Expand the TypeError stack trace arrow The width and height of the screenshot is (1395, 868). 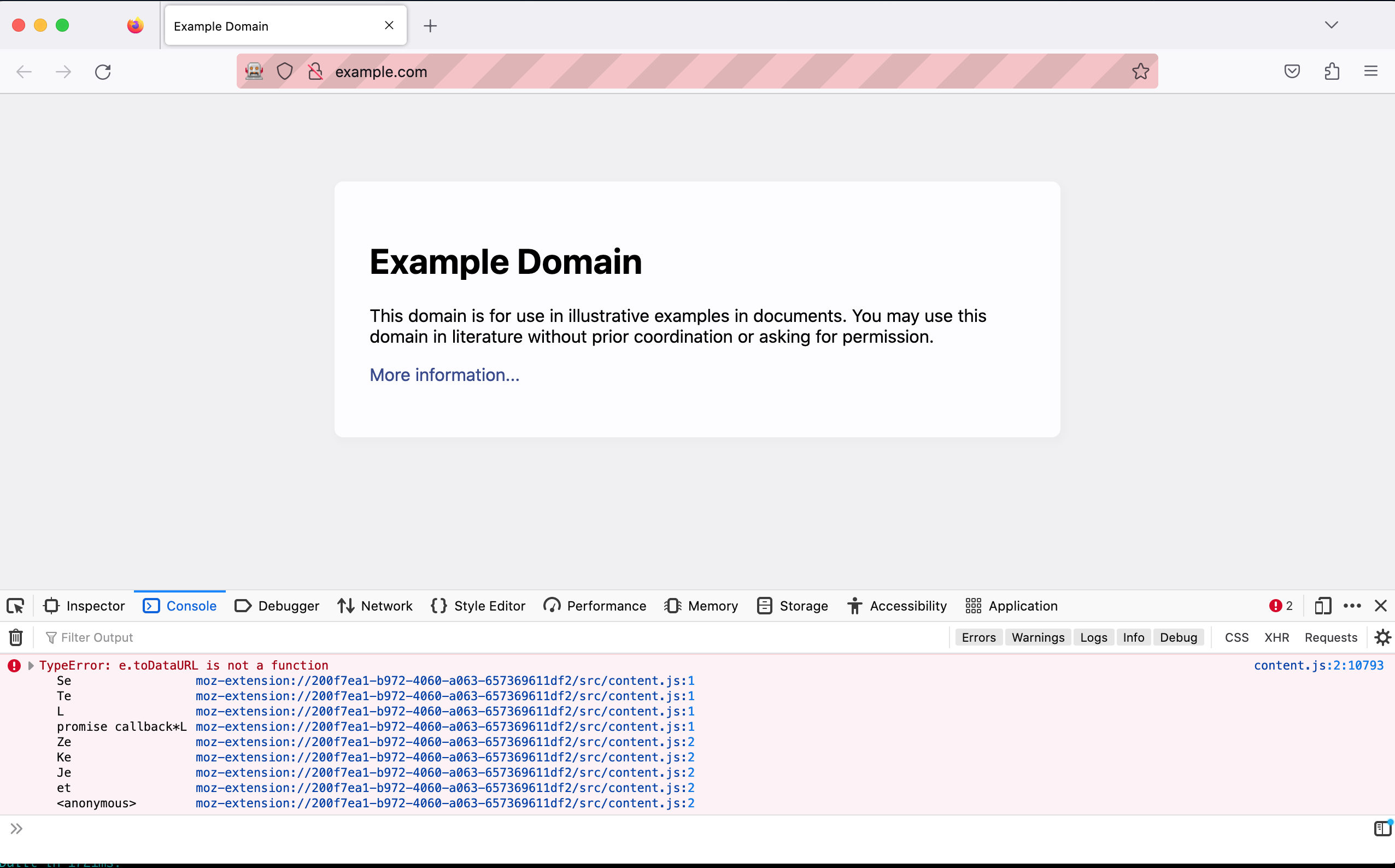pos(31,665)
